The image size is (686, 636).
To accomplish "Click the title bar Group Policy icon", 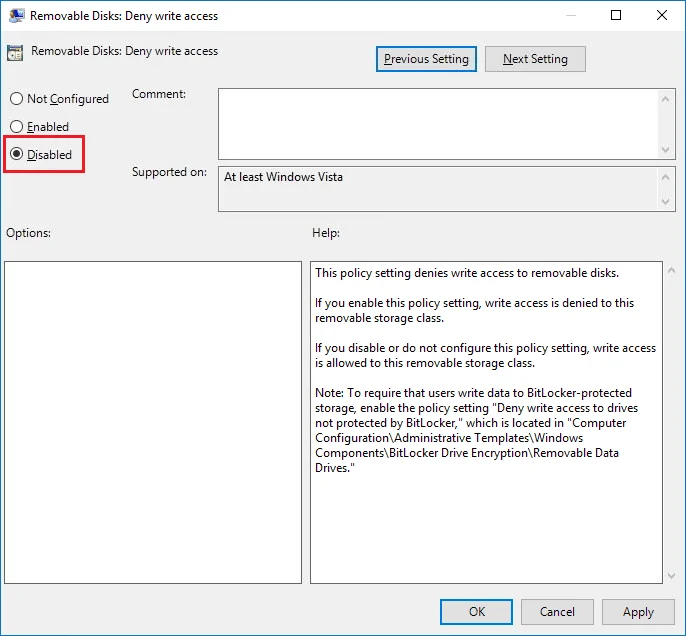I will pyautogui.click(x=17, y=16).
